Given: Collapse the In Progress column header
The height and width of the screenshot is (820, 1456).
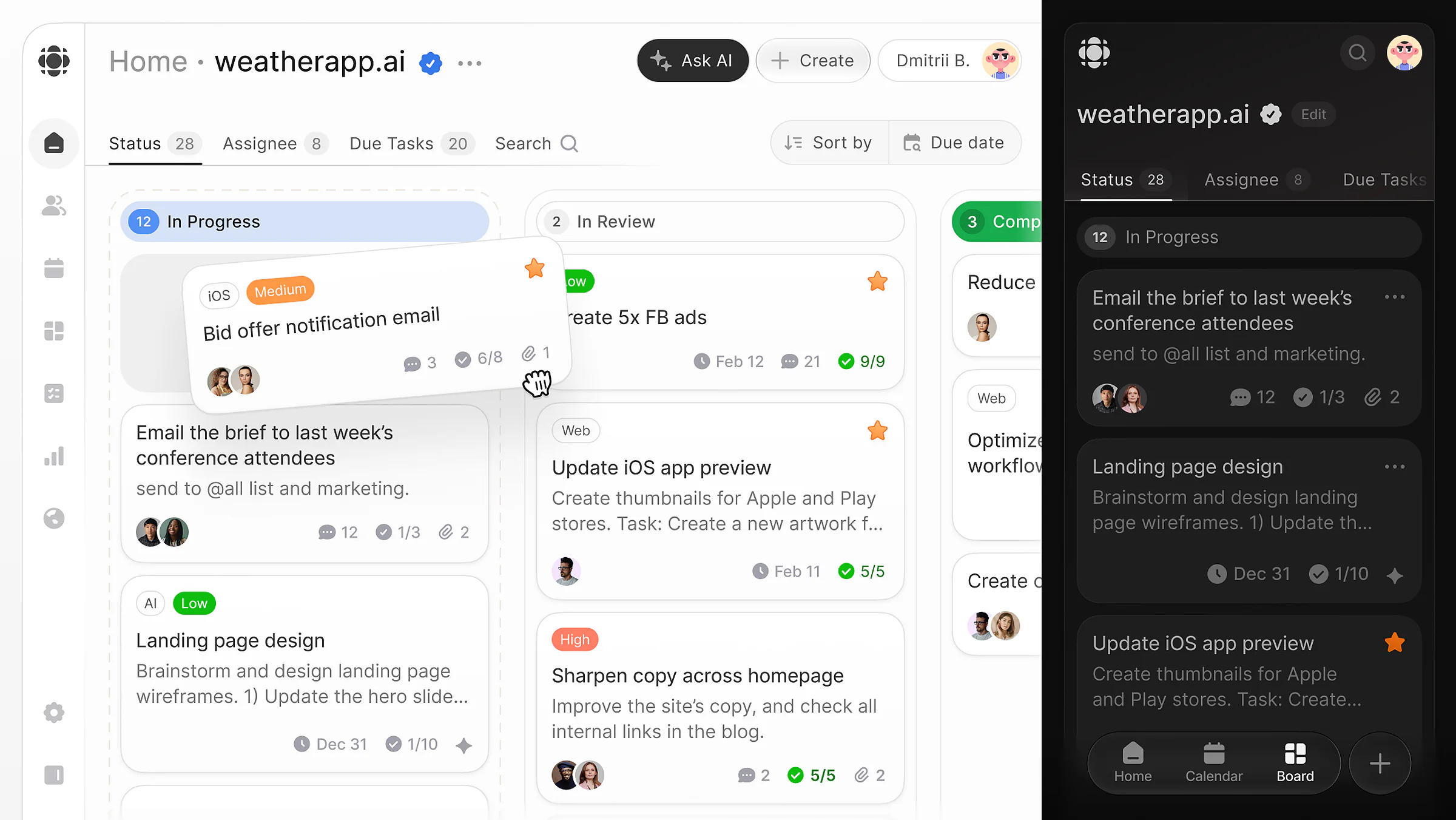Looking at the screenshot, I should coord(305,222).
